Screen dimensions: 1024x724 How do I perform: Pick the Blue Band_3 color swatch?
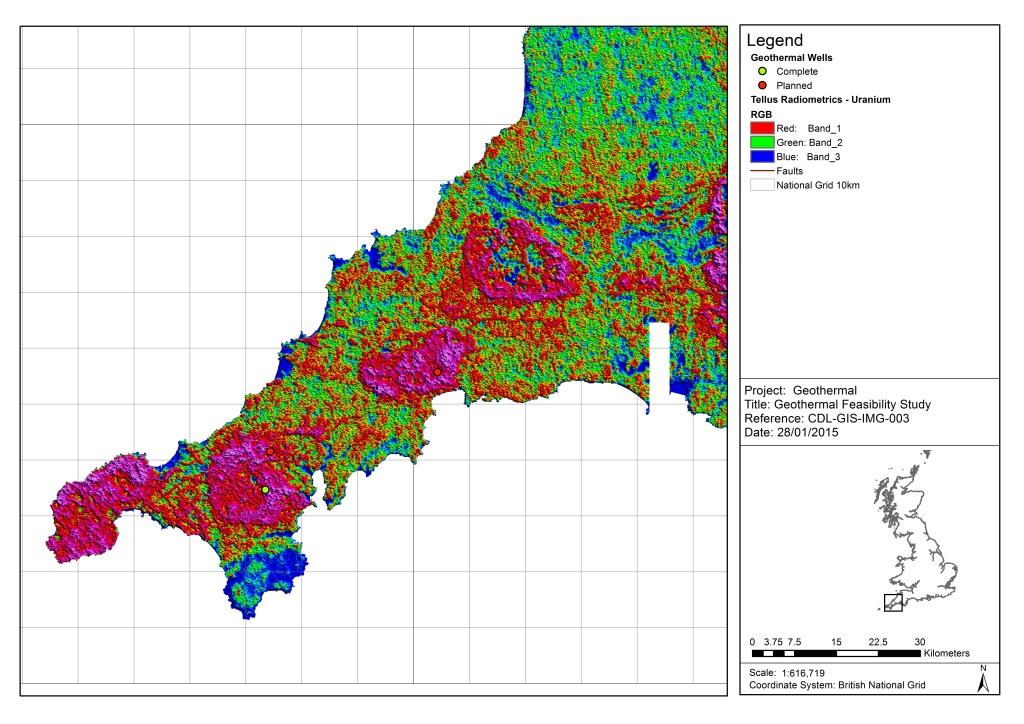tap(762, 157)
